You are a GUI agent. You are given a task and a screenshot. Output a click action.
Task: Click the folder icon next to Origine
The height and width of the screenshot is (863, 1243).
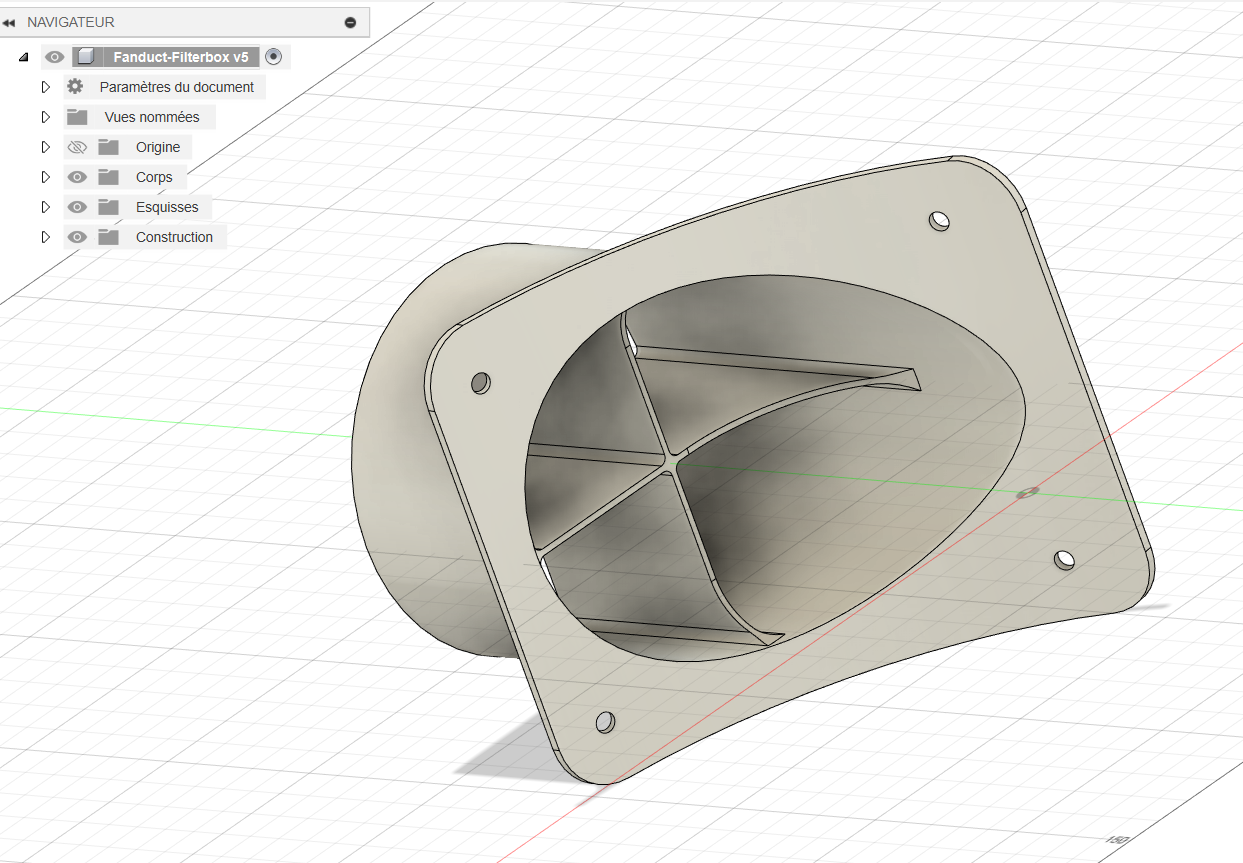point(108,147)
